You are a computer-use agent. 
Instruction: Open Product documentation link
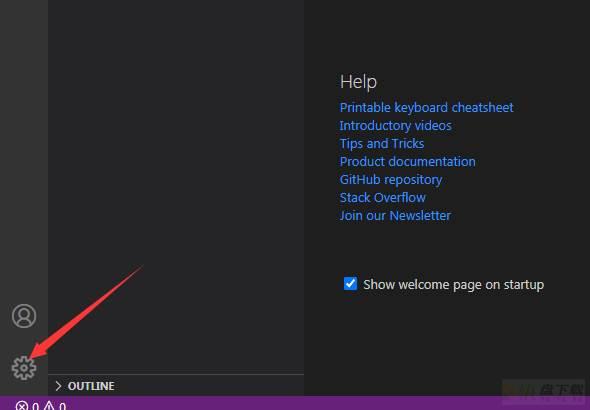click(x=408, y=162)
